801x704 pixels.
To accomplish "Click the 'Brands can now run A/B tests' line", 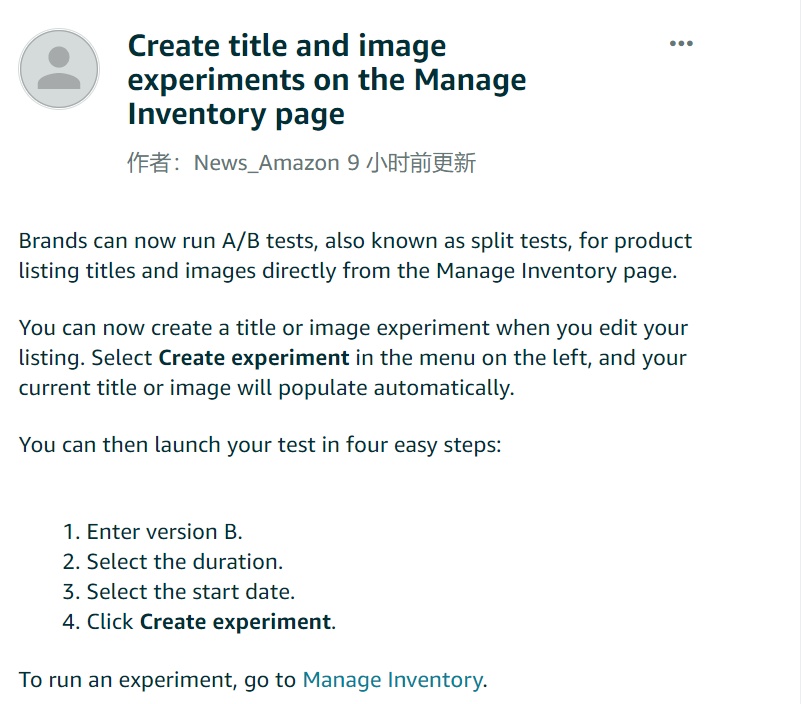I will tap(356, 241).
